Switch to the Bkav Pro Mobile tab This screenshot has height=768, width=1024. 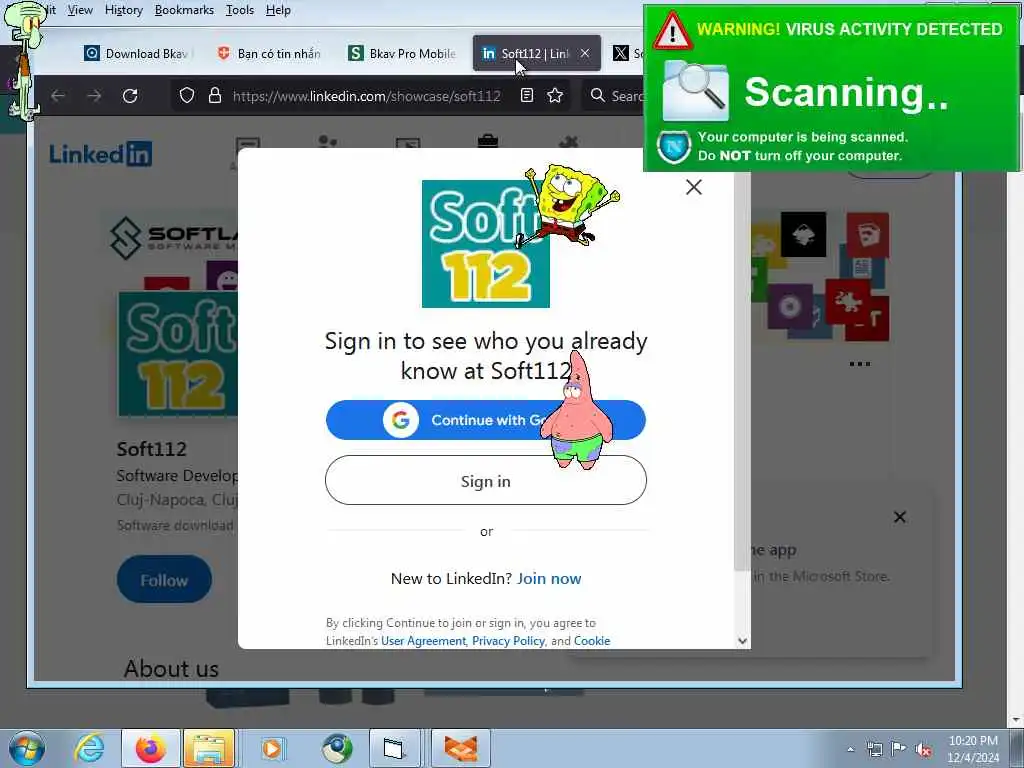click(x=402, y=54)
